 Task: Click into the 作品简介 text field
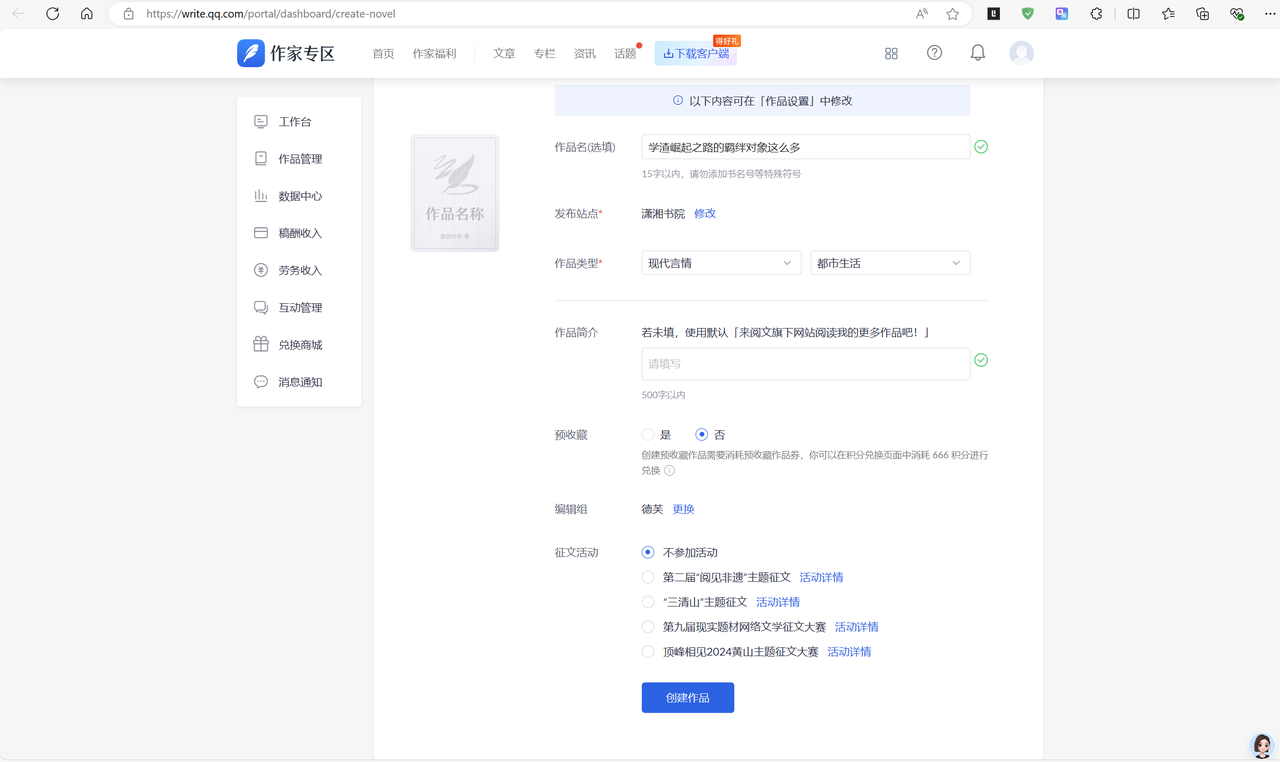click(805, 364)
